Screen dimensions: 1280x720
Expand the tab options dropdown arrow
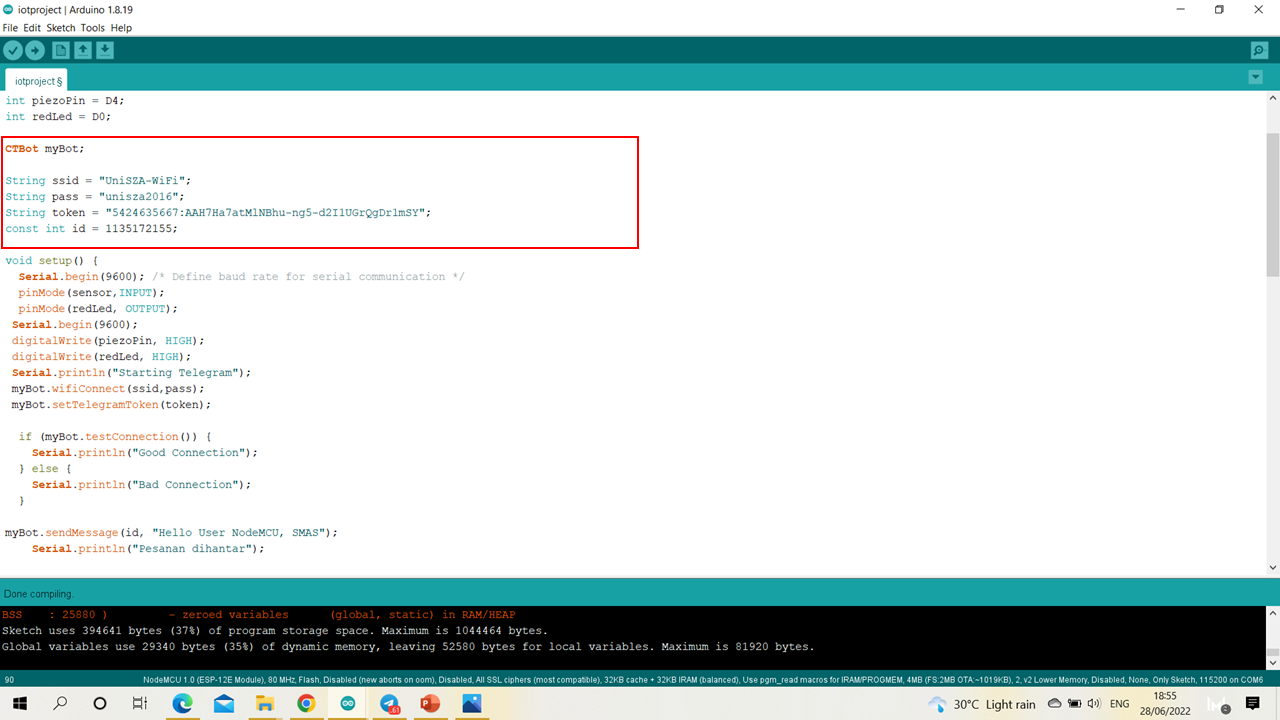[x=1256, y=78]
